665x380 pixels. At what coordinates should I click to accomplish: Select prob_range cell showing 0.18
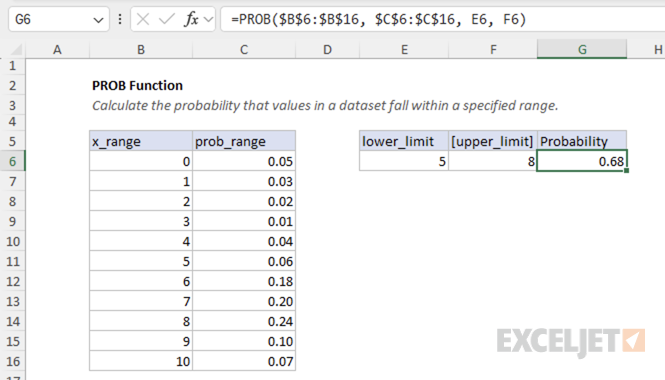[244, 281]
